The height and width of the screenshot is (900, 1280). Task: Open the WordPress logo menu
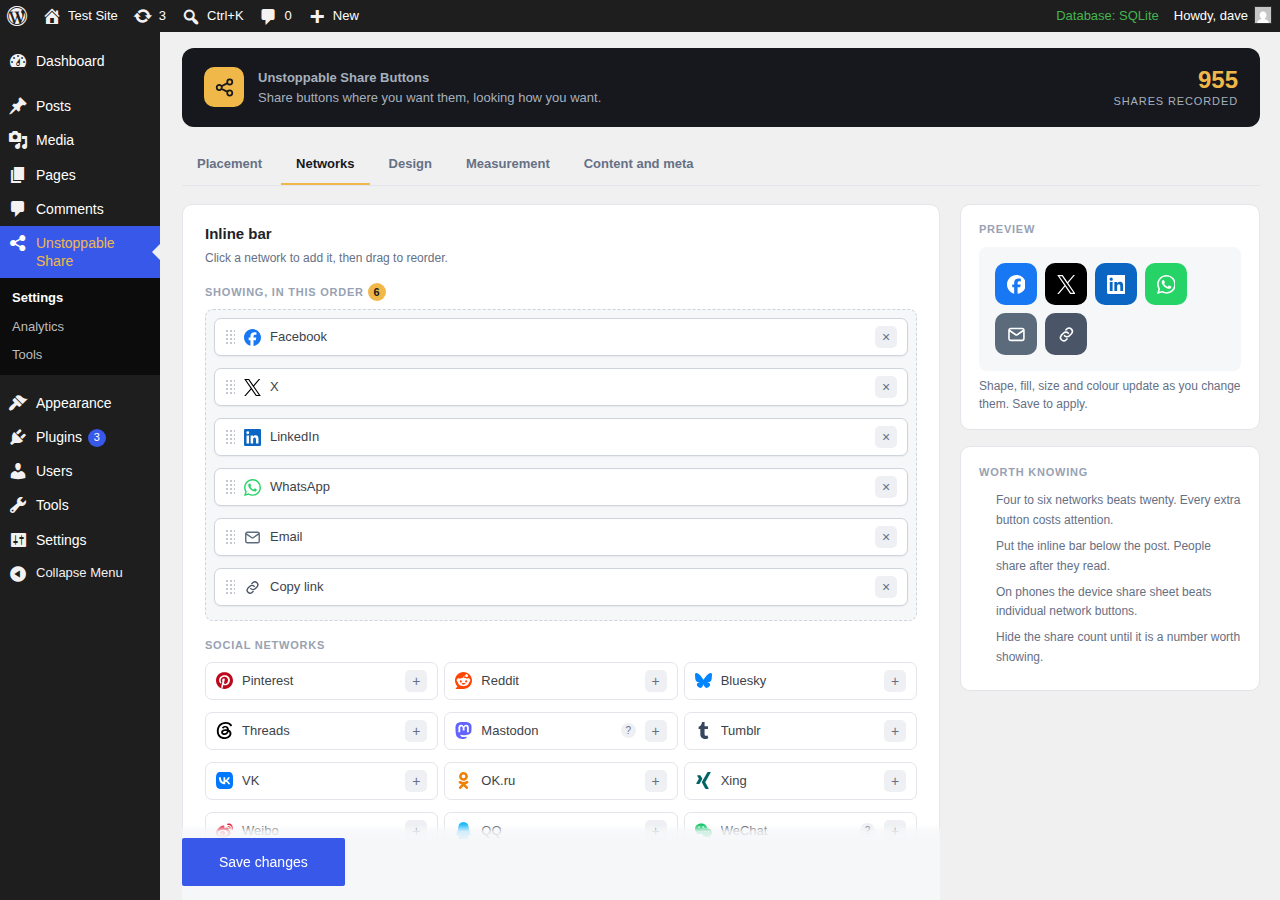tap(17, 16)
